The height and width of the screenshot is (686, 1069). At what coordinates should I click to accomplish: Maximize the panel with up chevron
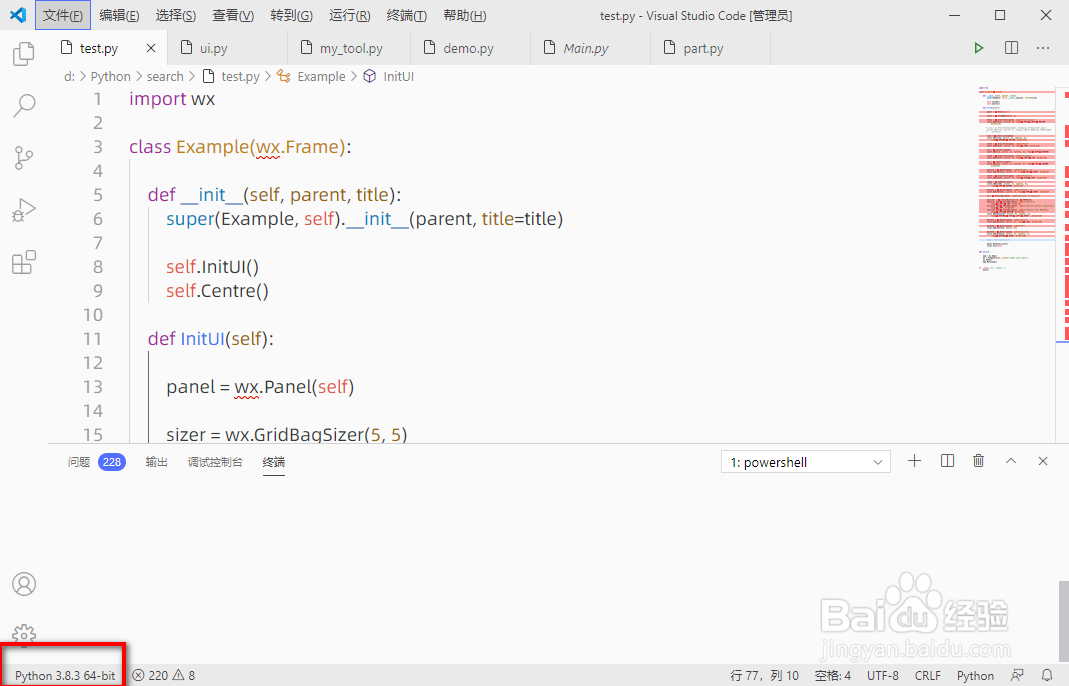pyautogui.click(x=1011, y=461)
